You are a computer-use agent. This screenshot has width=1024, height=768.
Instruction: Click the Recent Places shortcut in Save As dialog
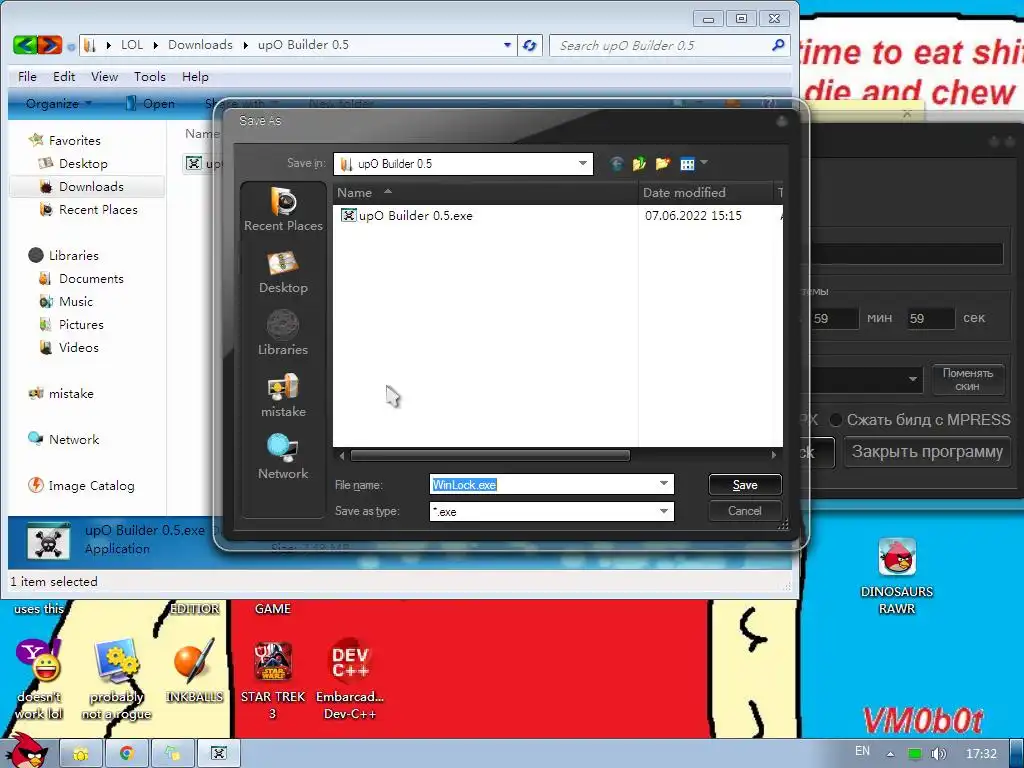pyautogui.click(x=283, y=210)
